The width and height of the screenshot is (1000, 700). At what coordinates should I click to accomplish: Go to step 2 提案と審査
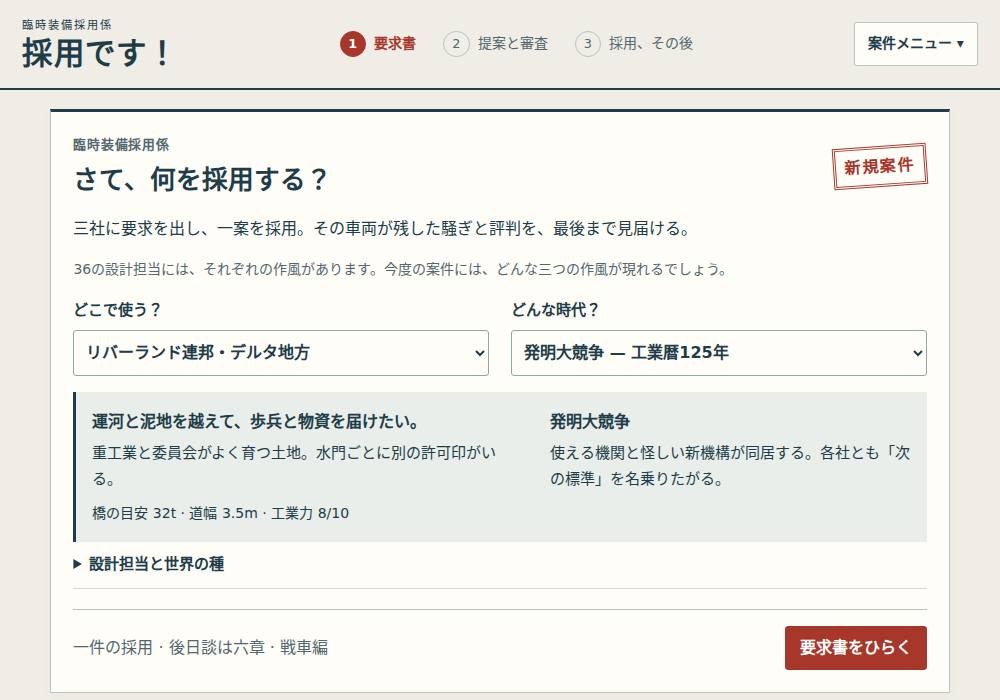(496, 44)
